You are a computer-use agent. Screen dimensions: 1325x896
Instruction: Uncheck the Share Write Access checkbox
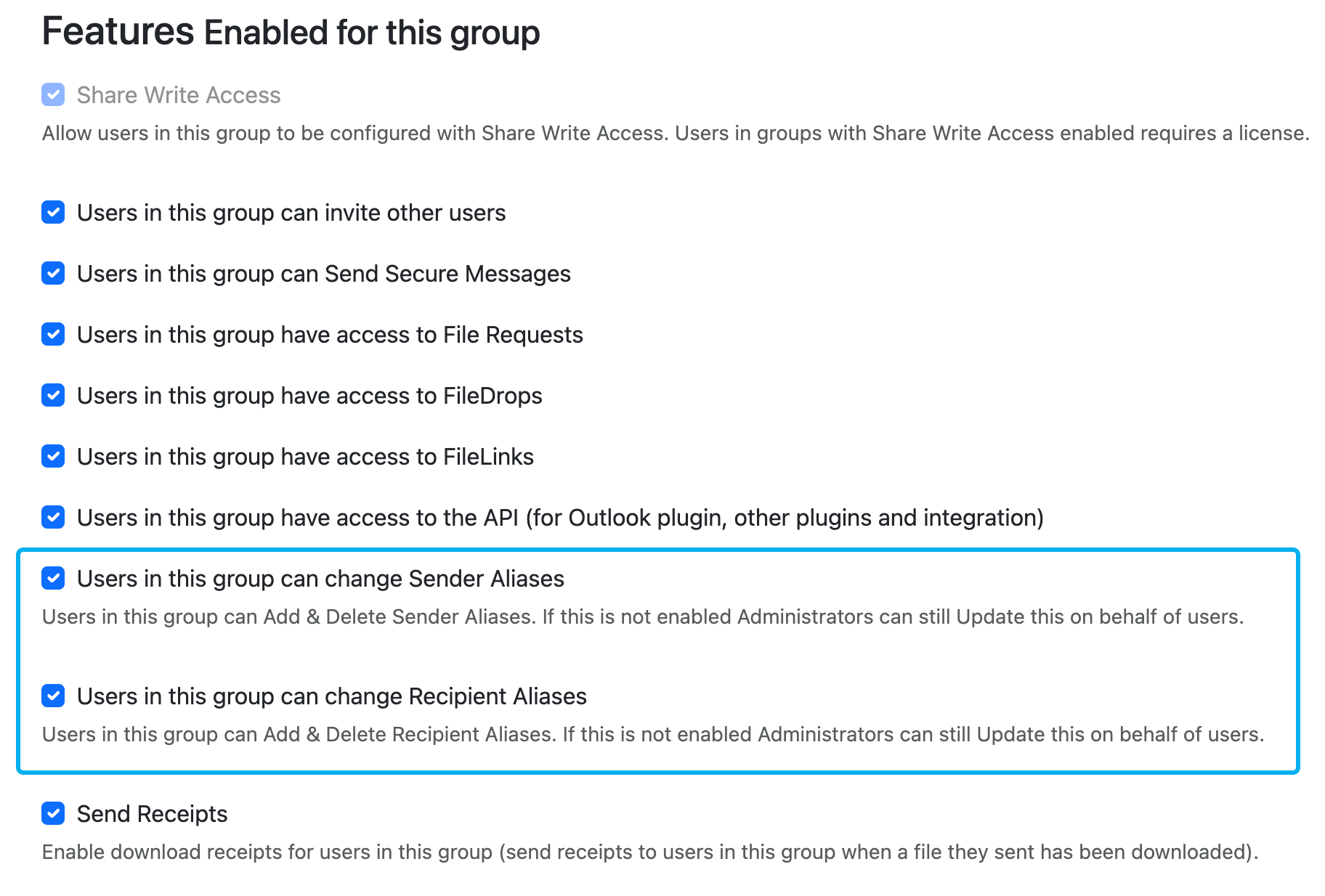click(x=53, y=94)
